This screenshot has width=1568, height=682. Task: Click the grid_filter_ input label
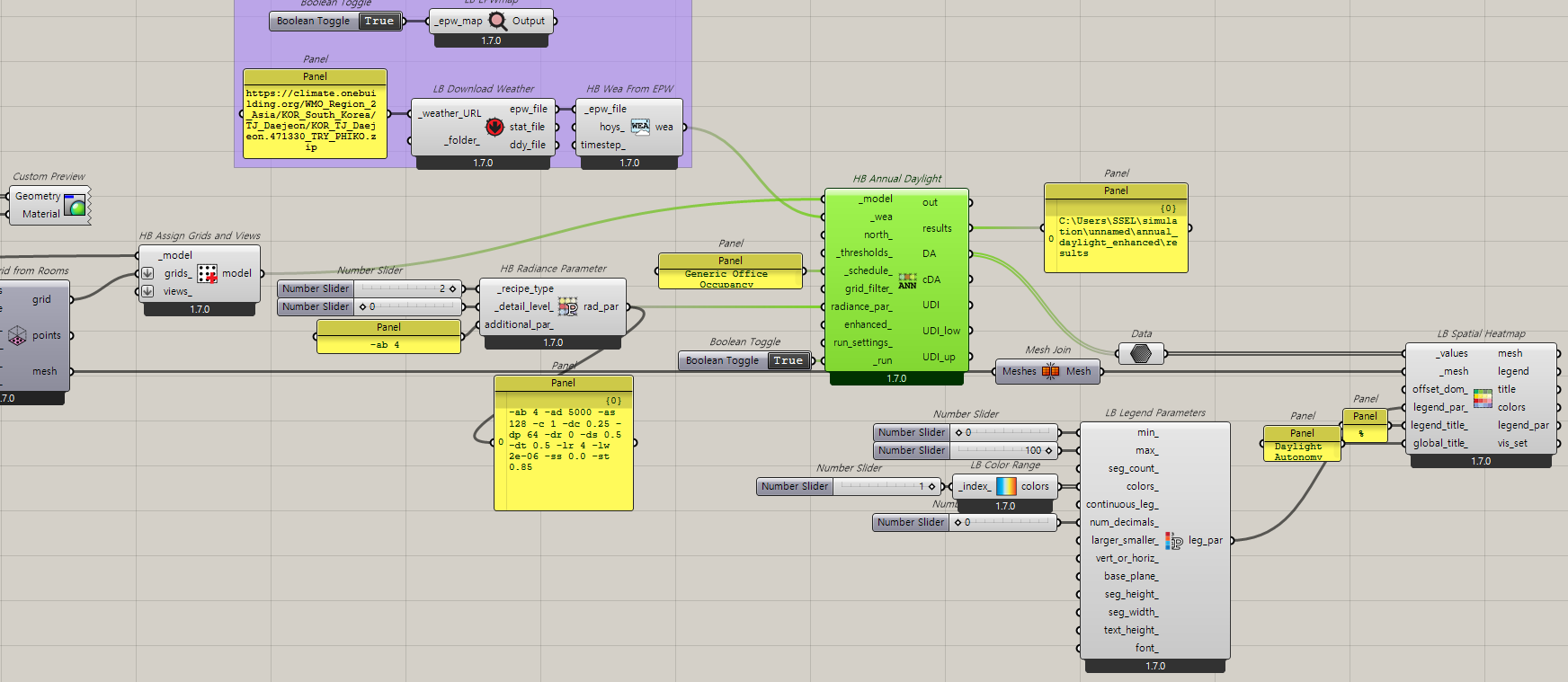[869, 289]
